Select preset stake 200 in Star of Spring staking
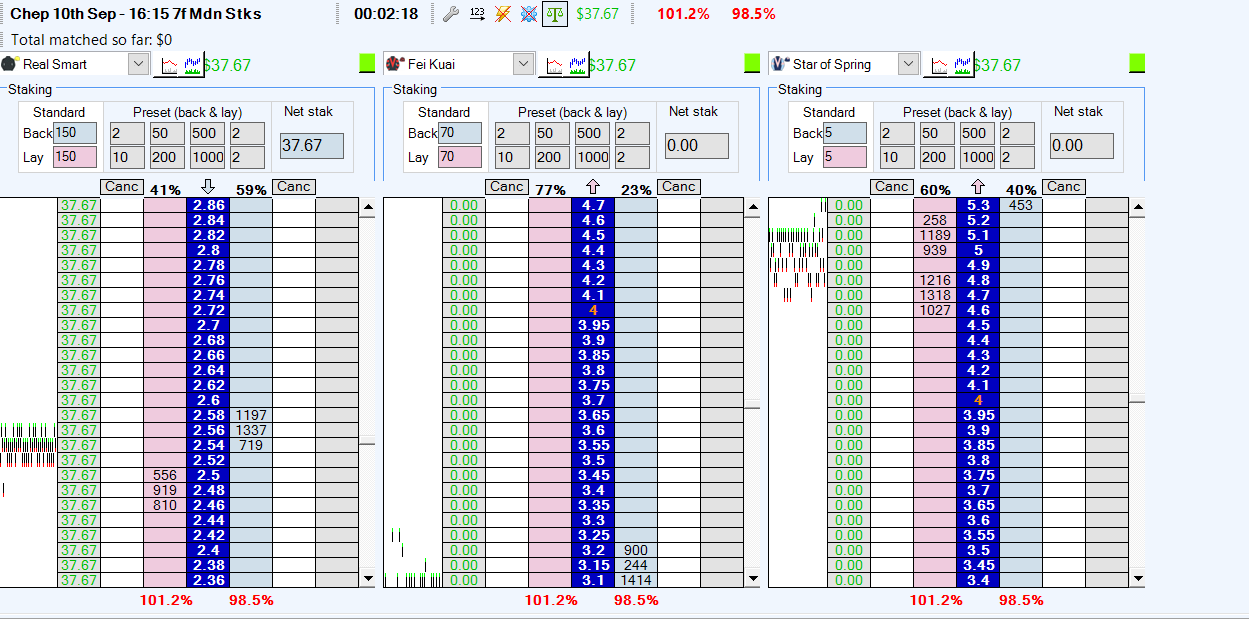 (937, 157)
